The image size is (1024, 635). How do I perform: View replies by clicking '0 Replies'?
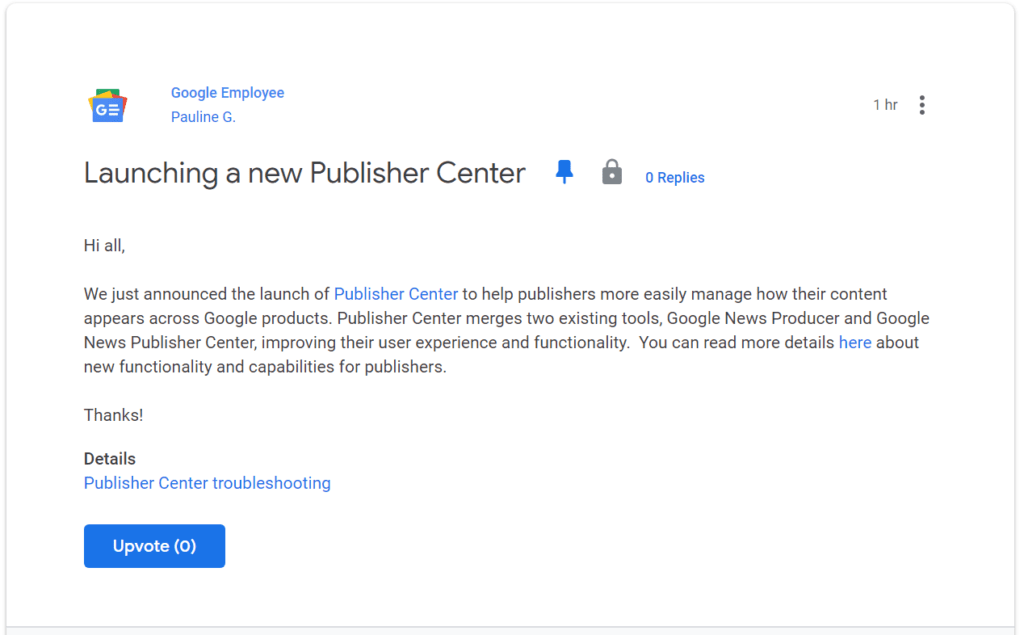click(674, 177)
